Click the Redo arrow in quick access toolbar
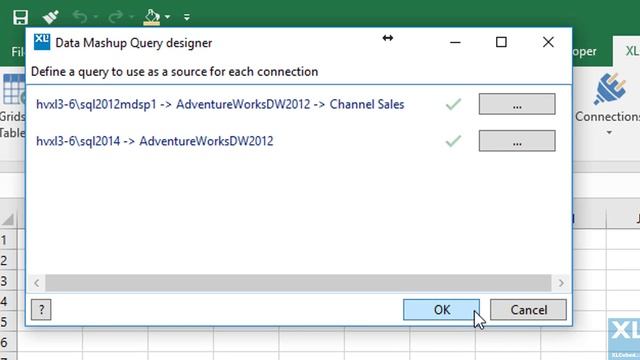 pyautogui.click(x=116, y=17)
